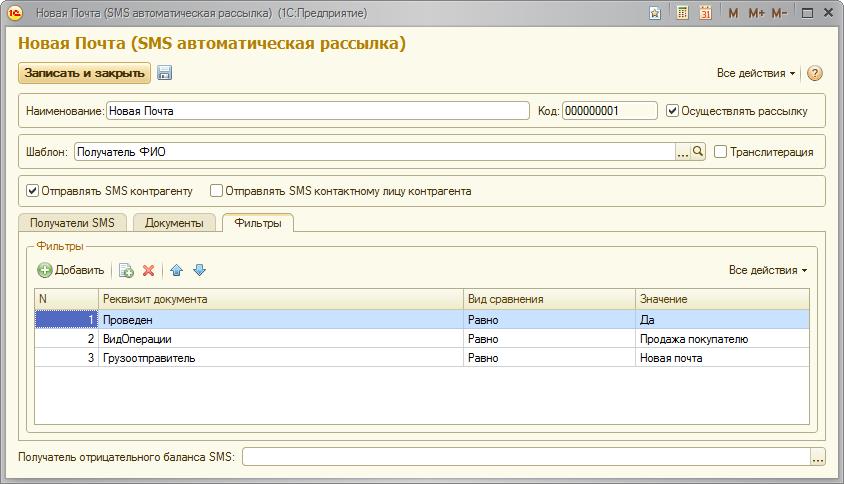Maximize the window

pyautogui.click(x=807, y=13)
